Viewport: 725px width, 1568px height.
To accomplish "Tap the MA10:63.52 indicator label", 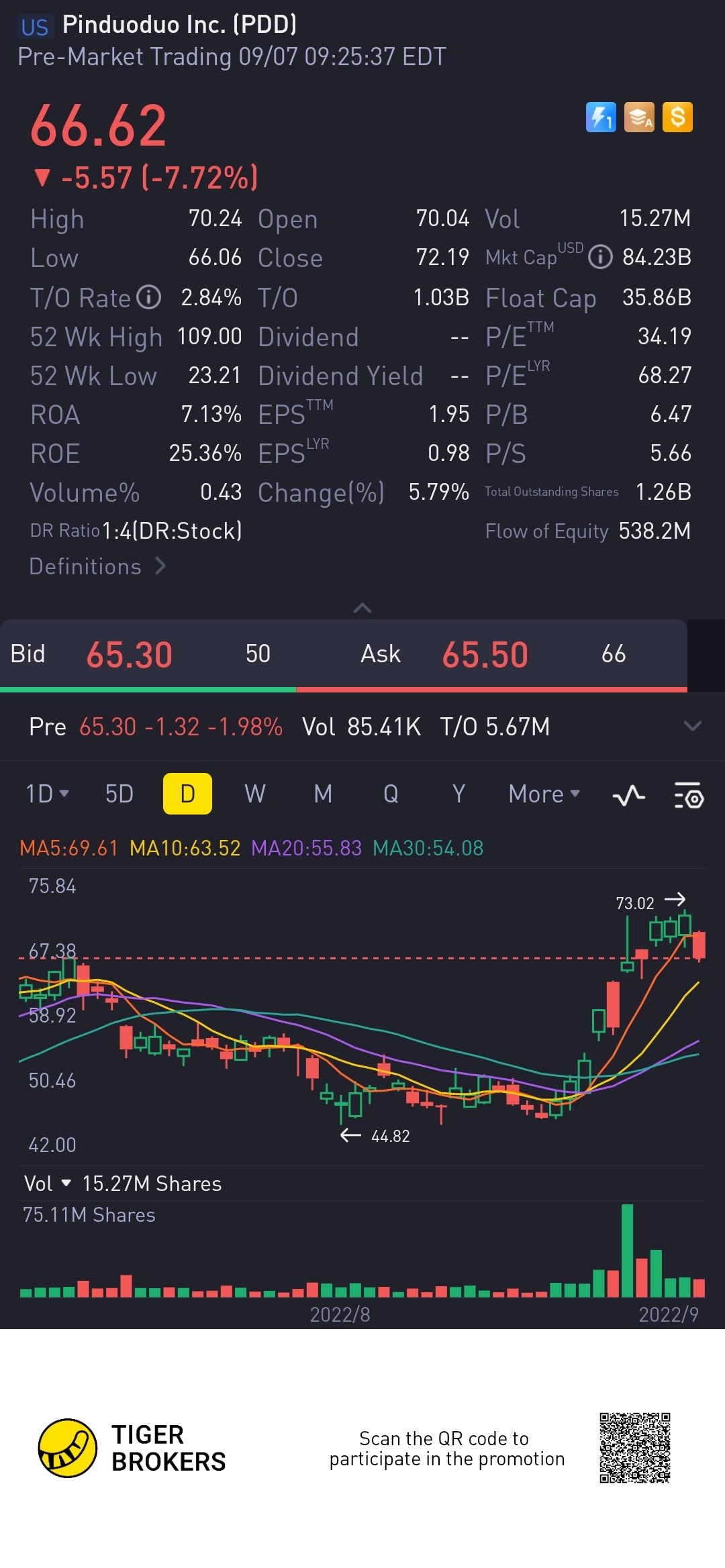I will 185,848.
